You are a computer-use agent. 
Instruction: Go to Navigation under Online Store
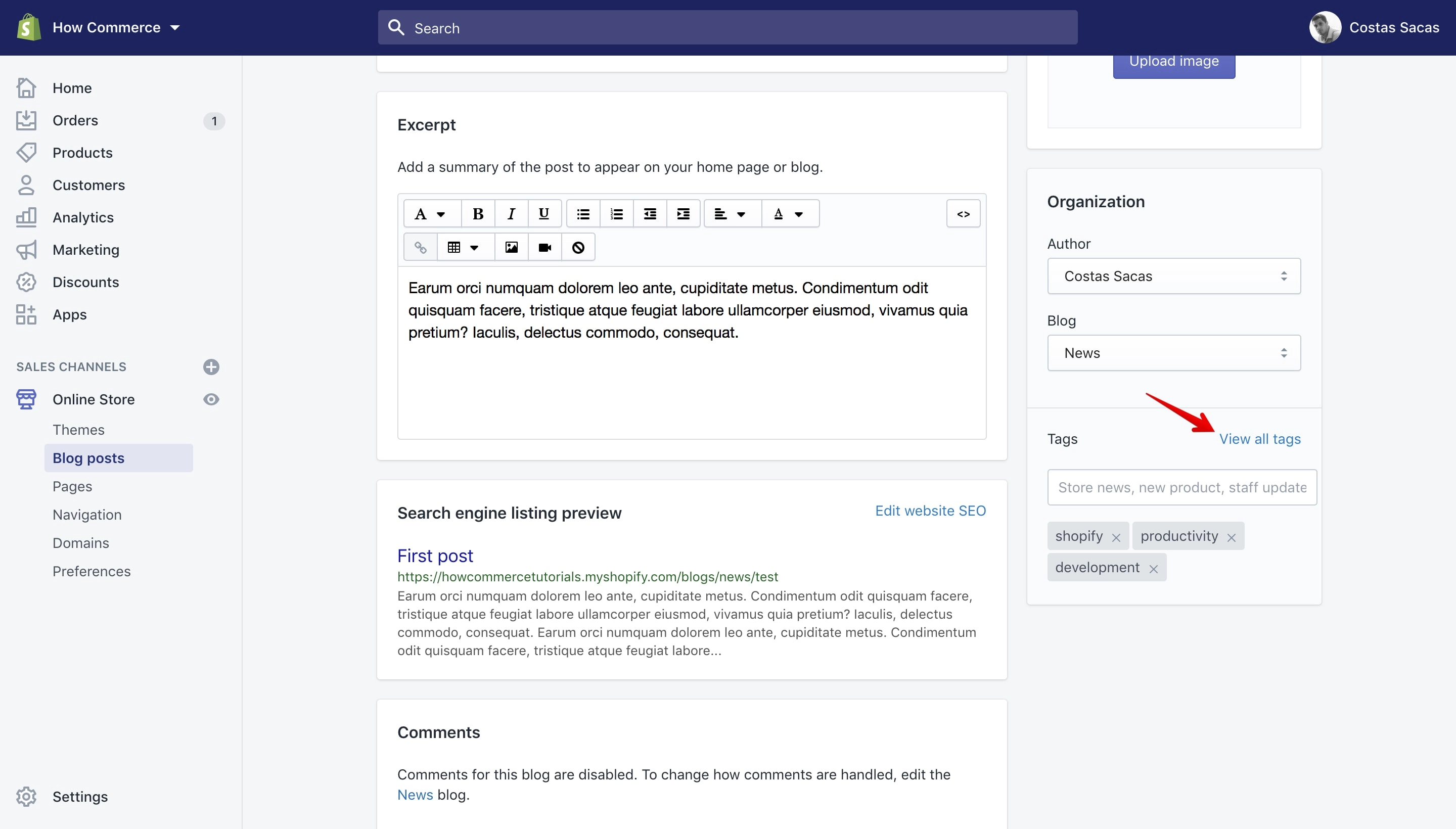click(86, 514)
